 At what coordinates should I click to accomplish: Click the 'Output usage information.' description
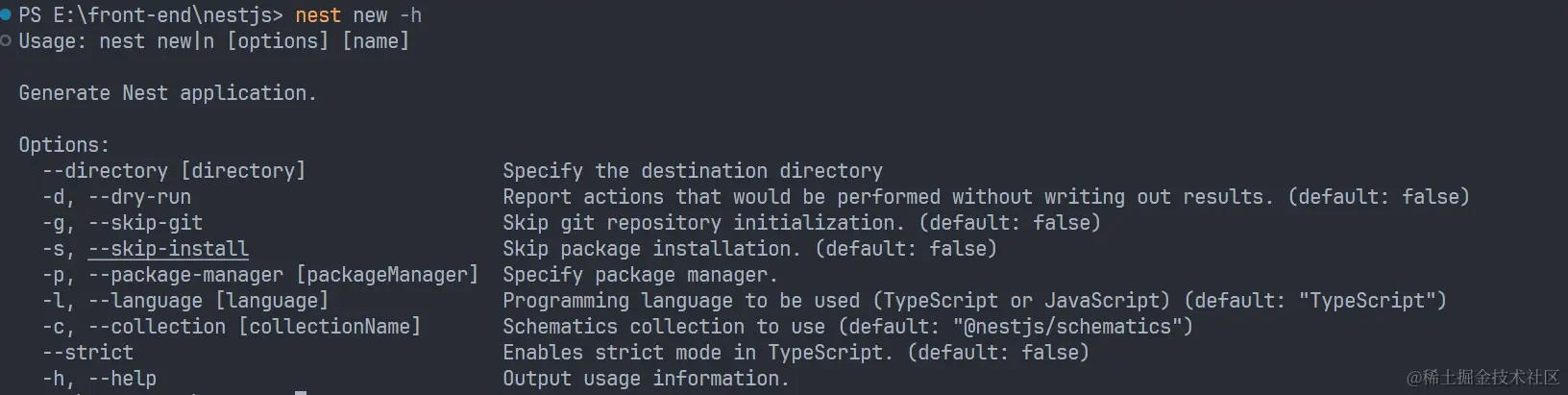pyautogui.click(x=645, y=379)
